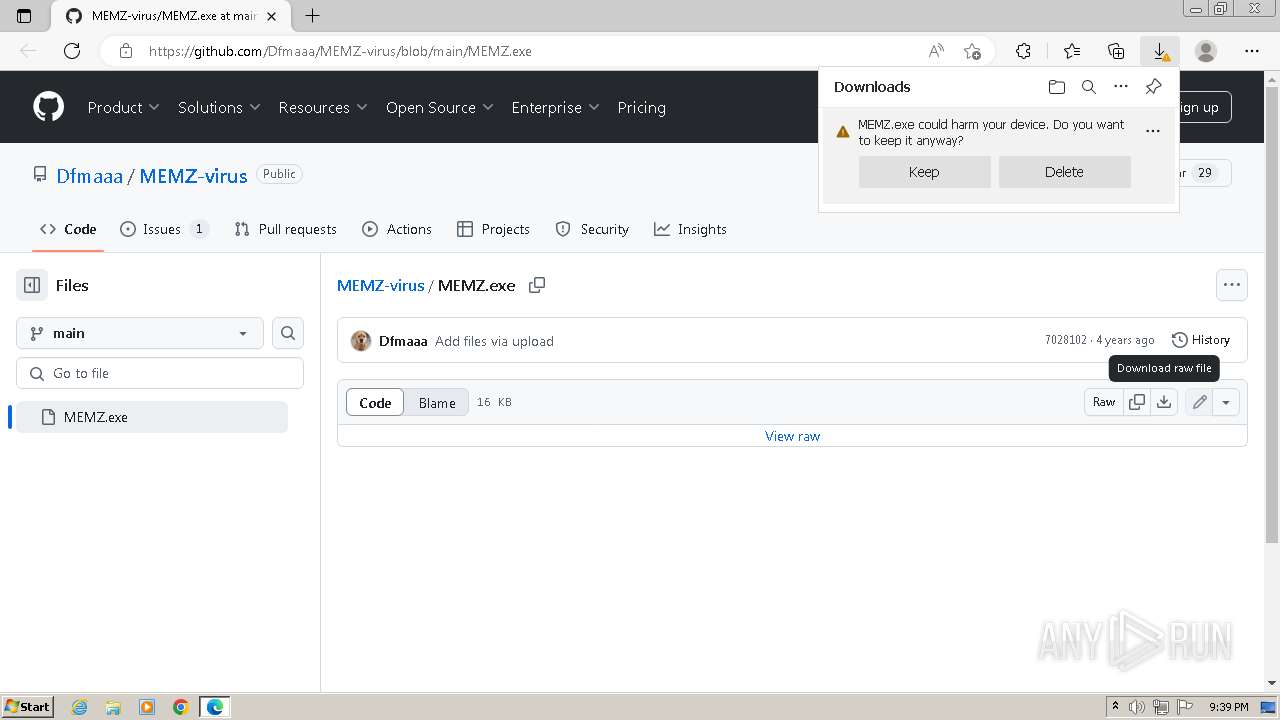Click the Start button on the taskbar
The width and height of the screenshot is (1280, 720).
coord(27,707)
